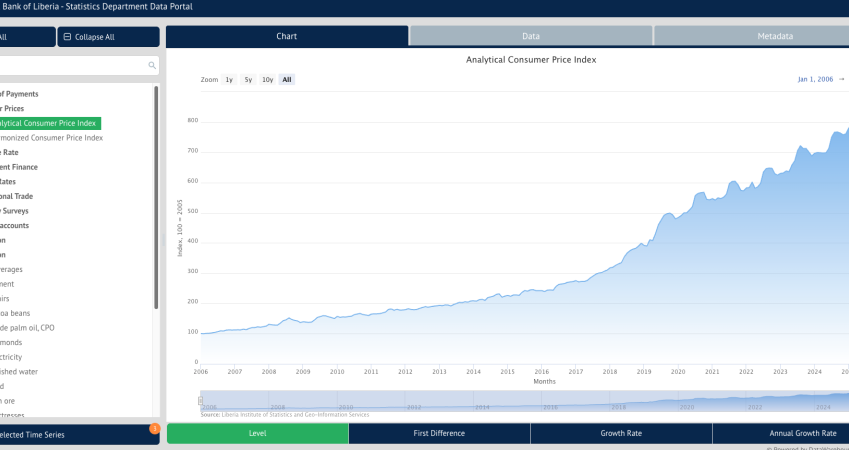
Task: Select the Cocoa beans series
Action: tap(15, 314)
